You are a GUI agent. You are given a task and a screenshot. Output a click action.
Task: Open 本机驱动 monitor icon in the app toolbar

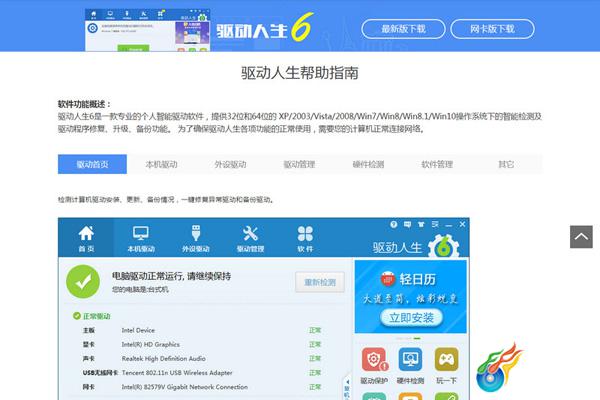point(141,233)
